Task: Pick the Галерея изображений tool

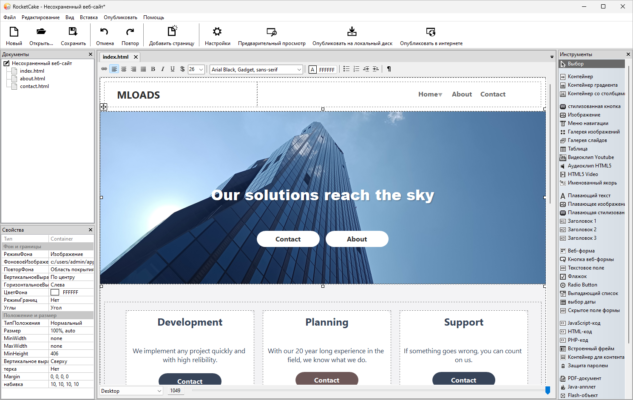Action: tap(590, 132)
